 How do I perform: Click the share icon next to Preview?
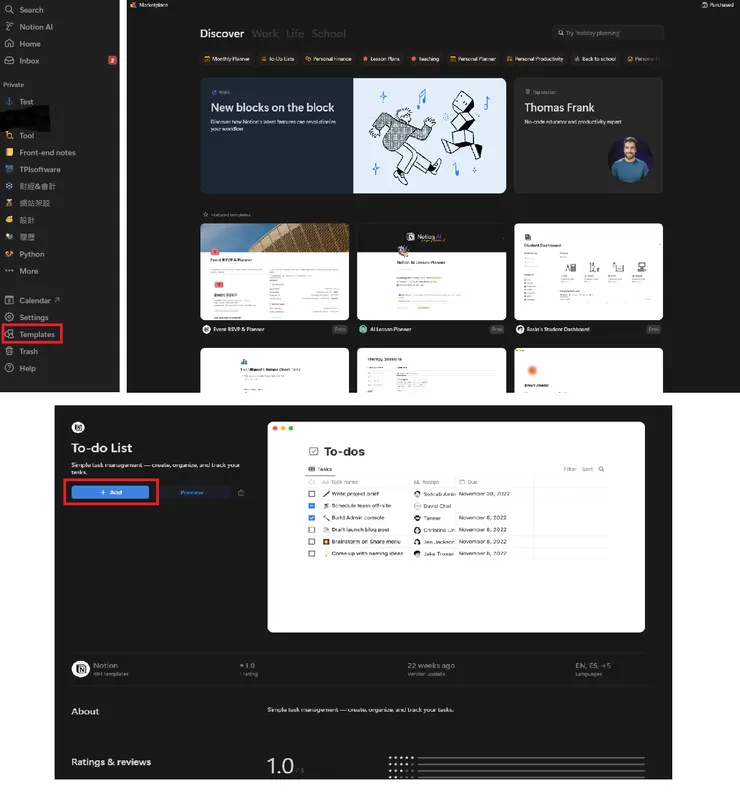(241, 493)
